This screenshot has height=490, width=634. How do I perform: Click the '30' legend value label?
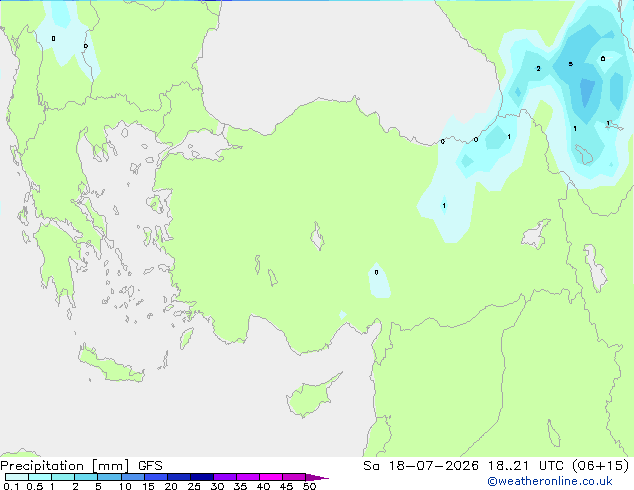[217, 486]
